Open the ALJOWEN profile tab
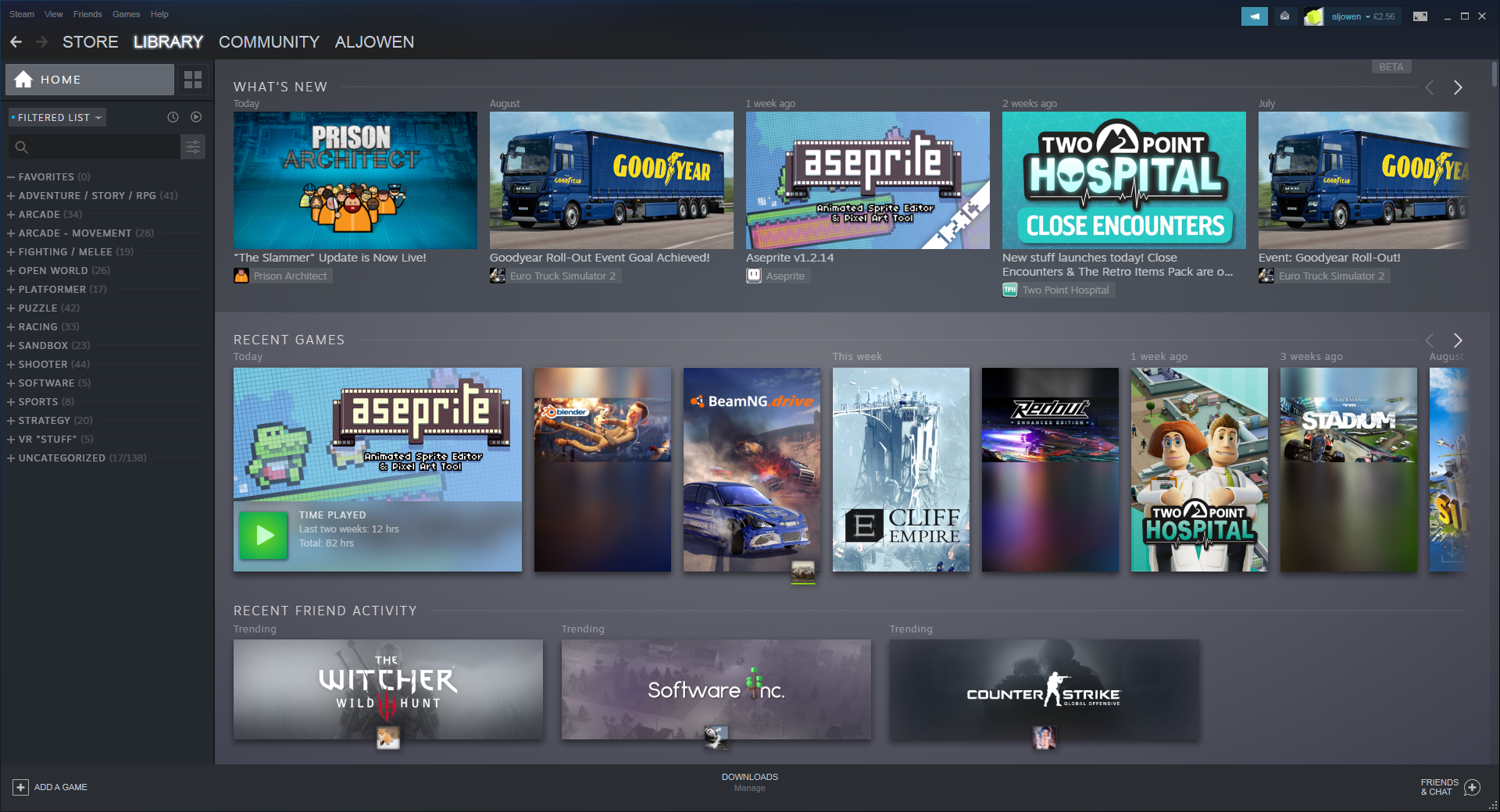Image resolution: width=1500 pixels, height=812 pixels. pyautogui.click(x=374, y=42)
